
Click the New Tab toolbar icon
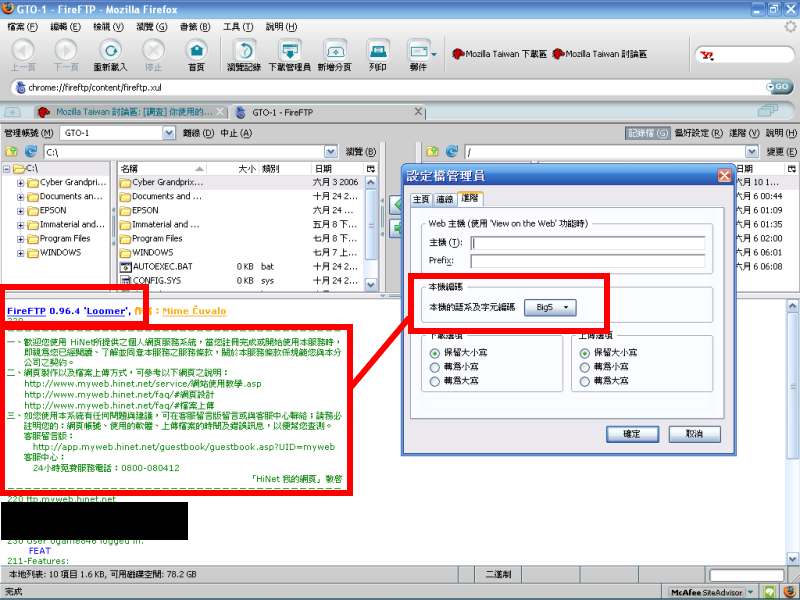(335, 51)
